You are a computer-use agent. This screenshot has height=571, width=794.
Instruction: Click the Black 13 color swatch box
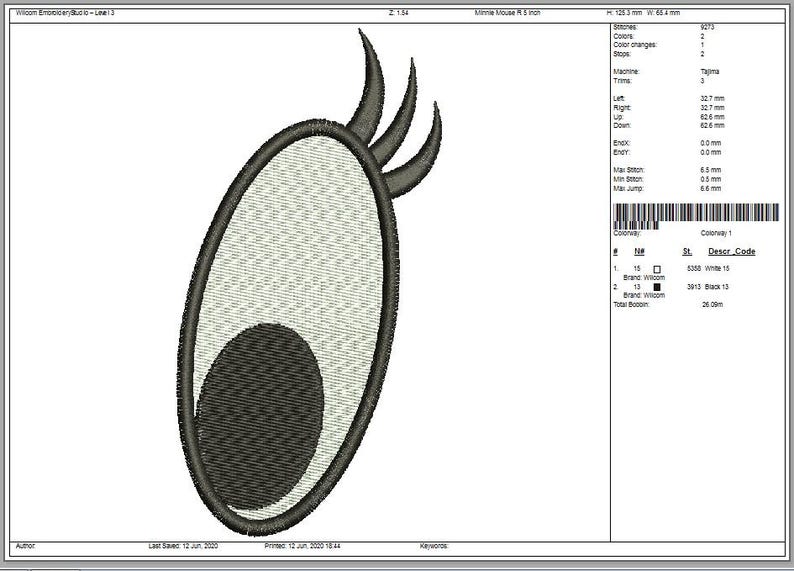click(657, 287)
